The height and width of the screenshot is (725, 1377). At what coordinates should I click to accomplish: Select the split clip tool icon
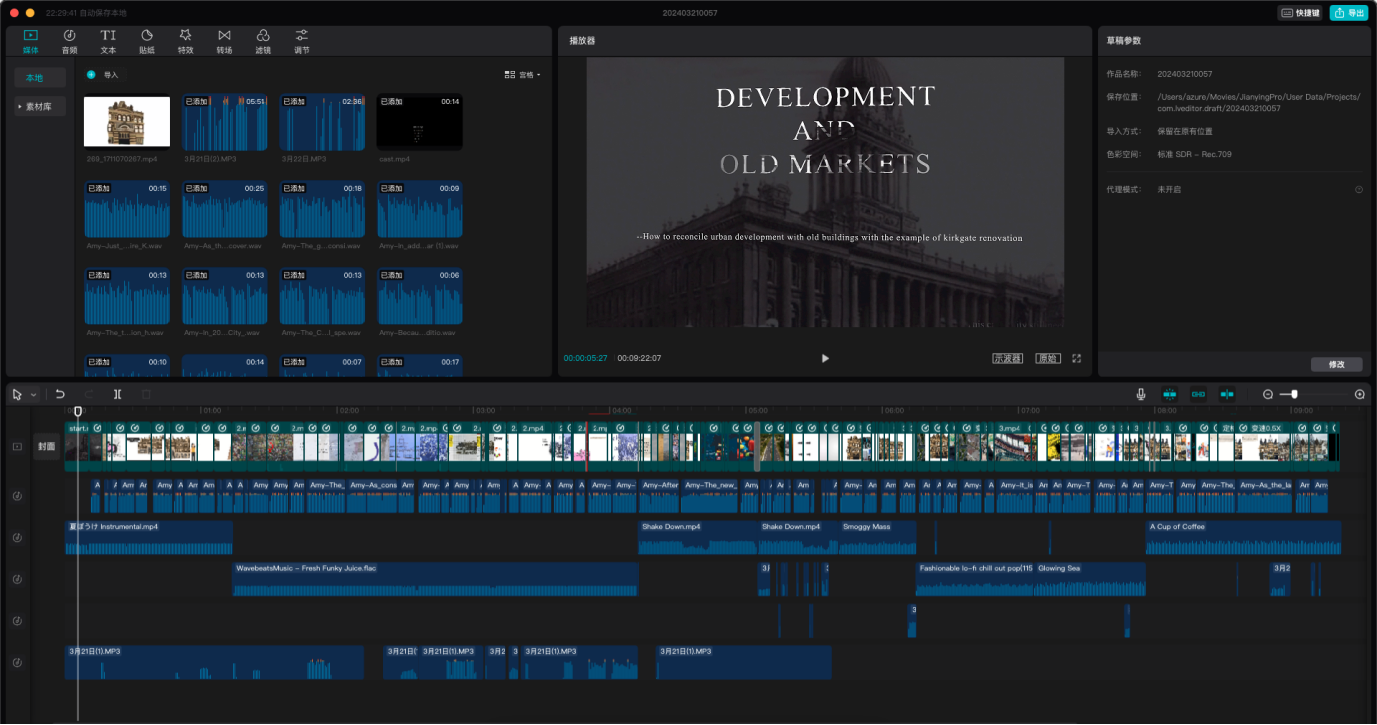point(118,394)
